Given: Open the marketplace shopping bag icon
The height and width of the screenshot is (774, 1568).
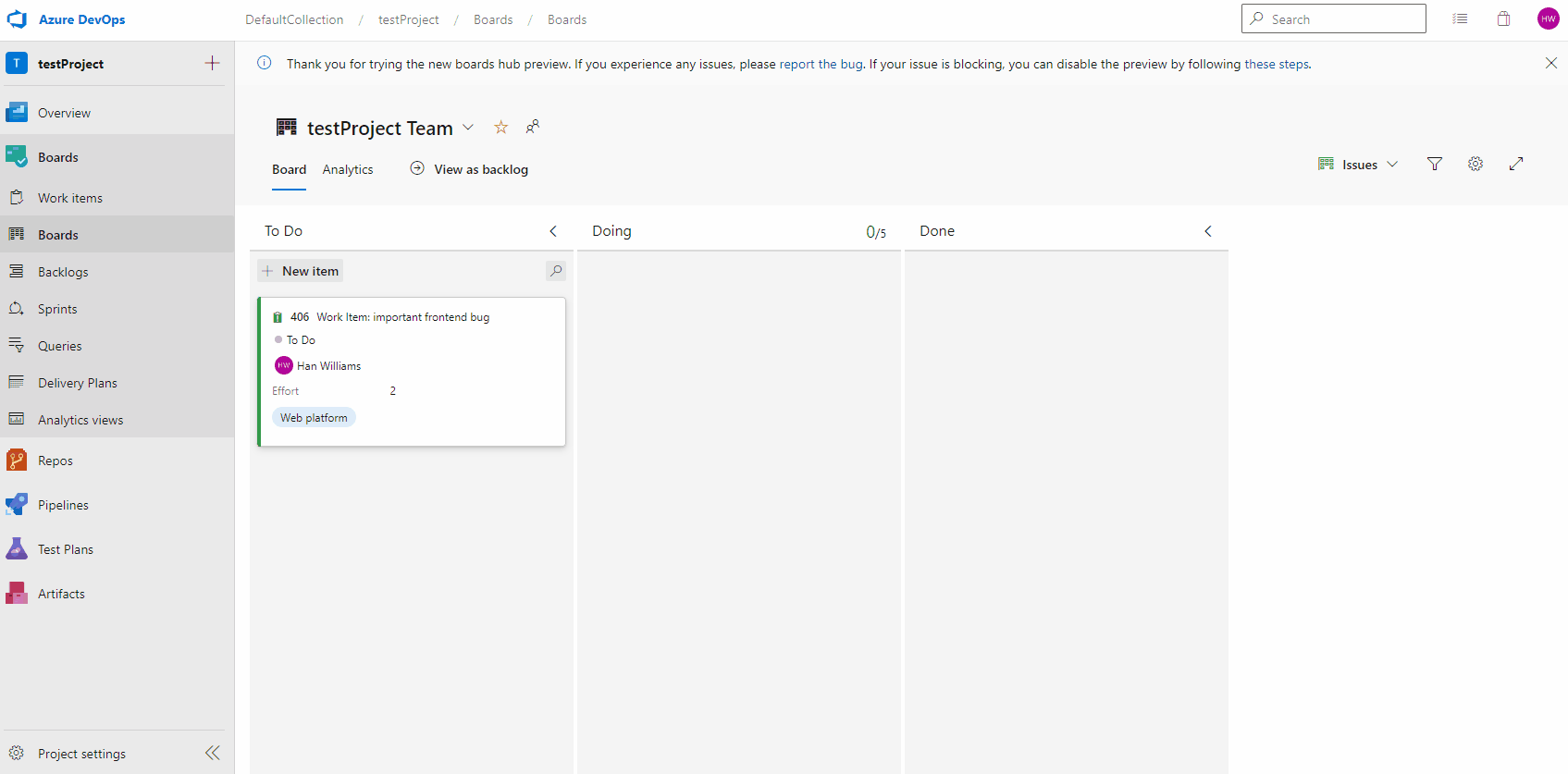Looking at the screenshot, I should (1503, 18).
